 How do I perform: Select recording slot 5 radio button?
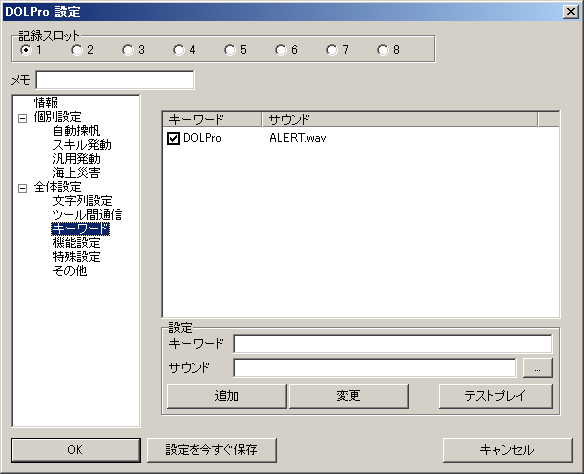coord(229,50)
